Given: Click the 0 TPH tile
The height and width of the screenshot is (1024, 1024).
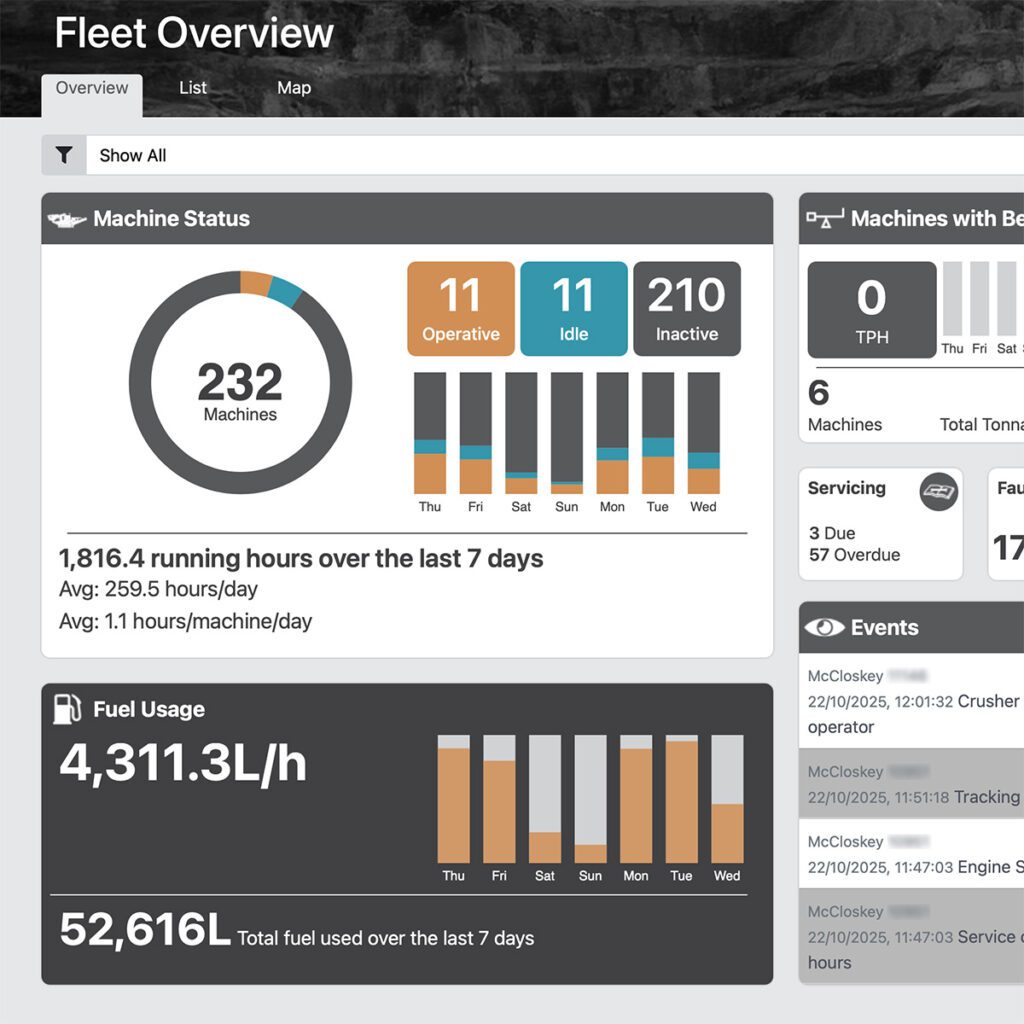Looking at the screenshot, I should point(871,310).
